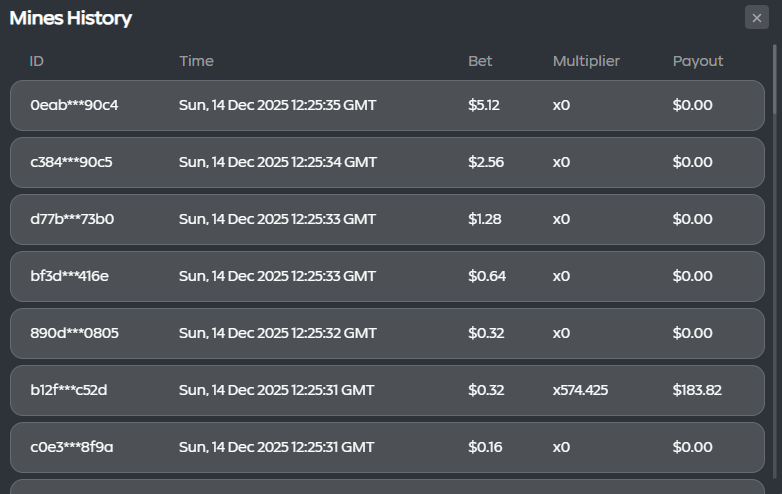Screen dimensions: 782x494
Task: Click the $0.16 bet amount
Action: click(x=485, y=447)
